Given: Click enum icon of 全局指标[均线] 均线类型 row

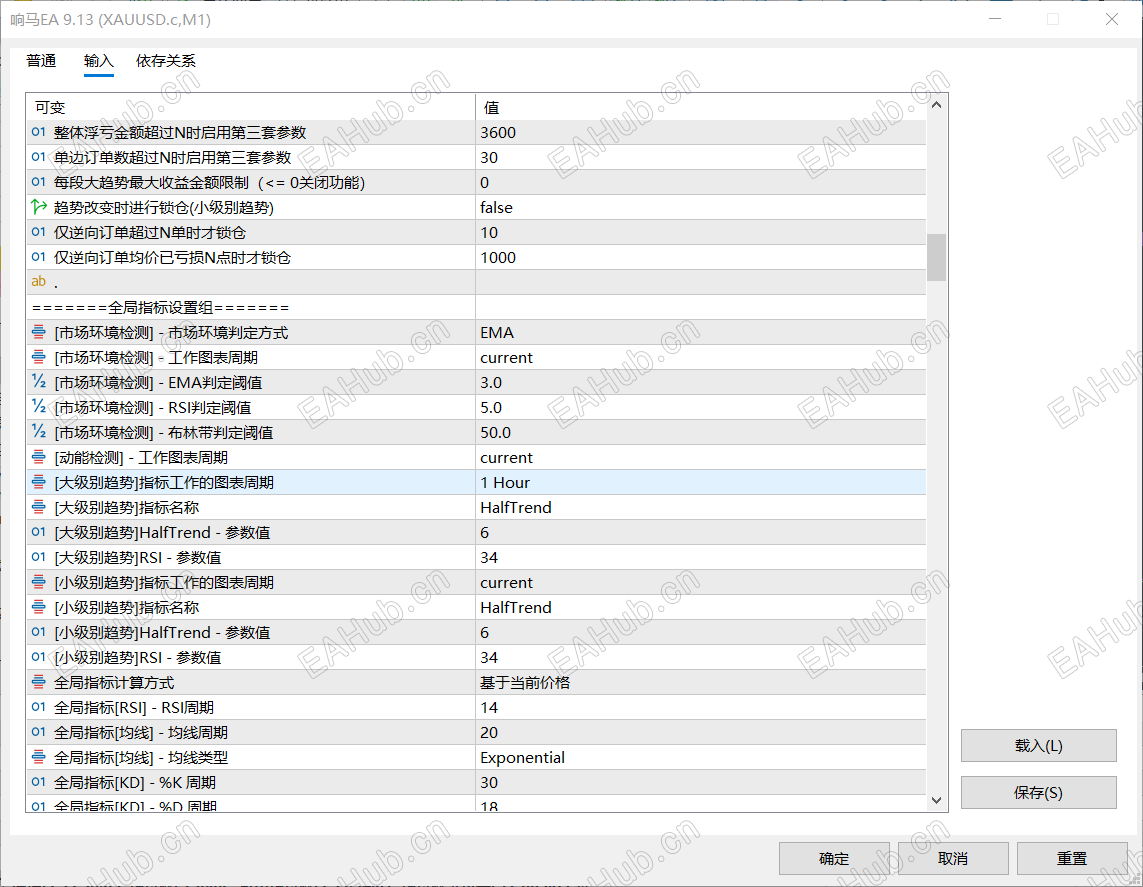Looking at the screenshot, I should pyautogui.click(x=39, y=757).
